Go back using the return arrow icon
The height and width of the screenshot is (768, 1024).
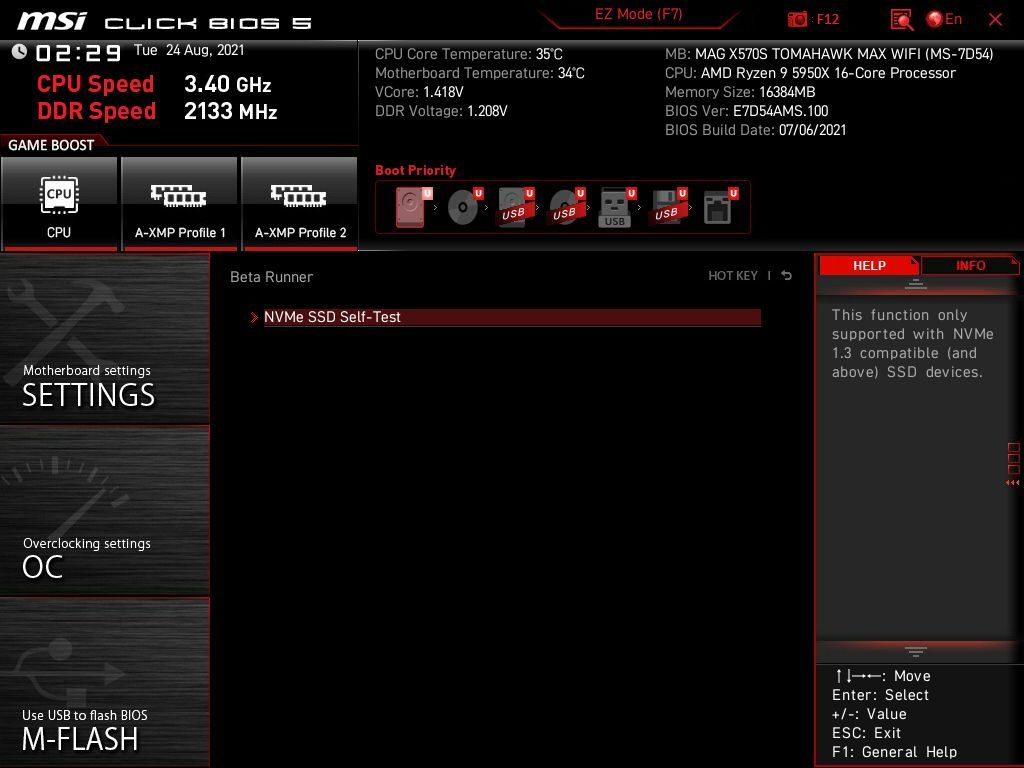coord(787,276)
